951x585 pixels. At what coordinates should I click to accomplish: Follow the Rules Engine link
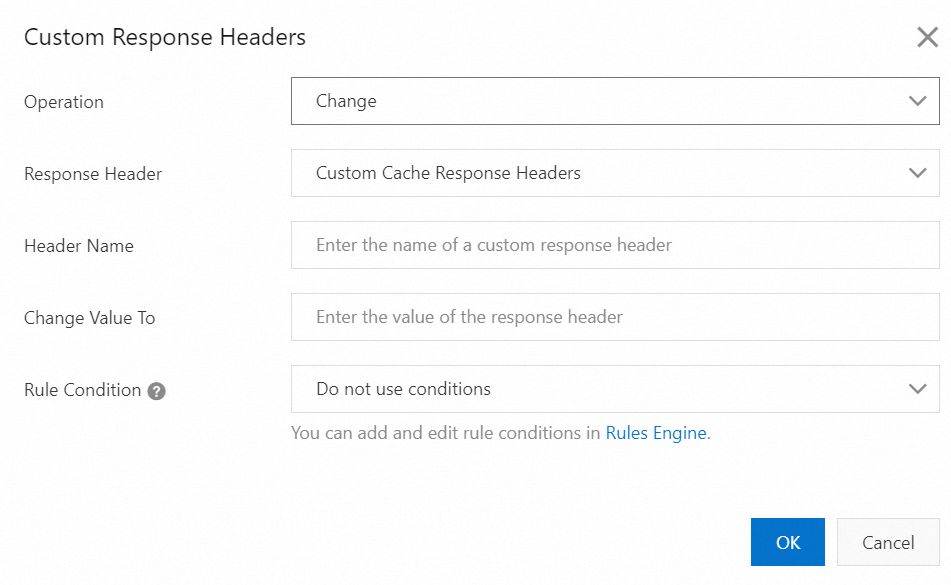point(656,434)
